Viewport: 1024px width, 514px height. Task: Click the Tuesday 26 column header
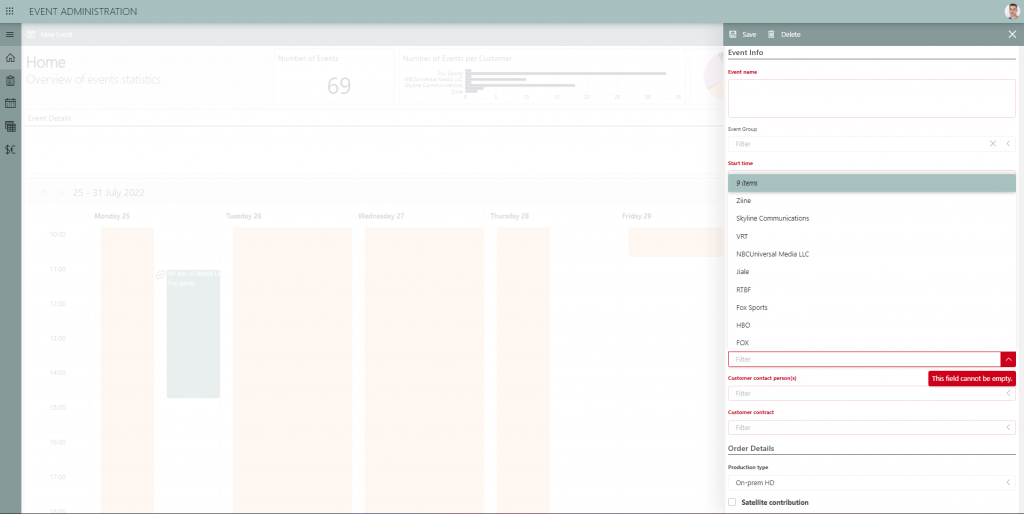point(244,216)
